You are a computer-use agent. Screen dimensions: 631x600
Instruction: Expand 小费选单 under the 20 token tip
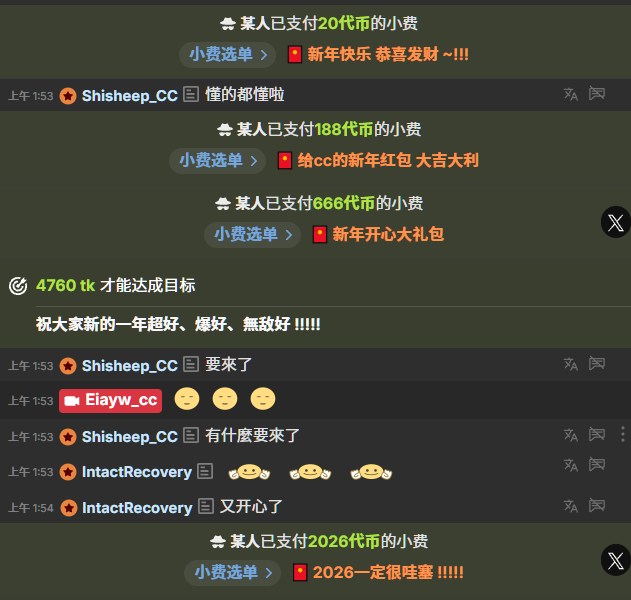click(x=227, y=54)
